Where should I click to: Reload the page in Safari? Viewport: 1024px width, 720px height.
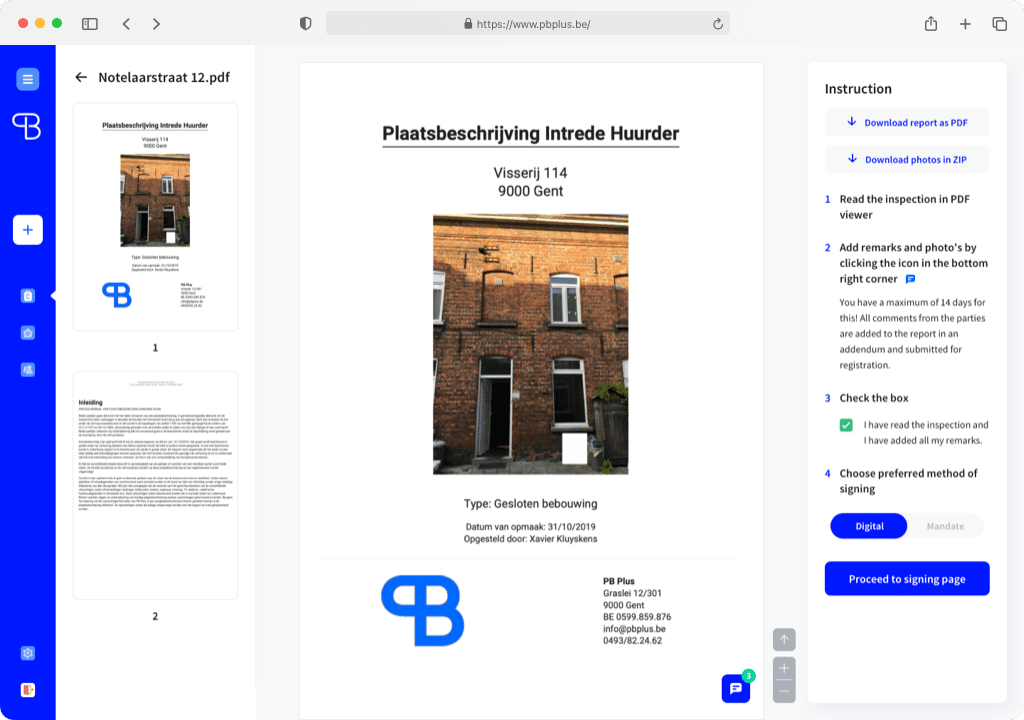point(717,24)
